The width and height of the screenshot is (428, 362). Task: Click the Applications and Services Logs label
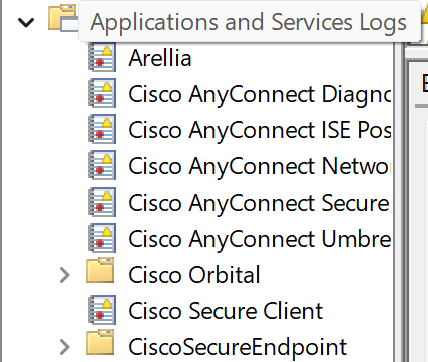tap(249, 22)
